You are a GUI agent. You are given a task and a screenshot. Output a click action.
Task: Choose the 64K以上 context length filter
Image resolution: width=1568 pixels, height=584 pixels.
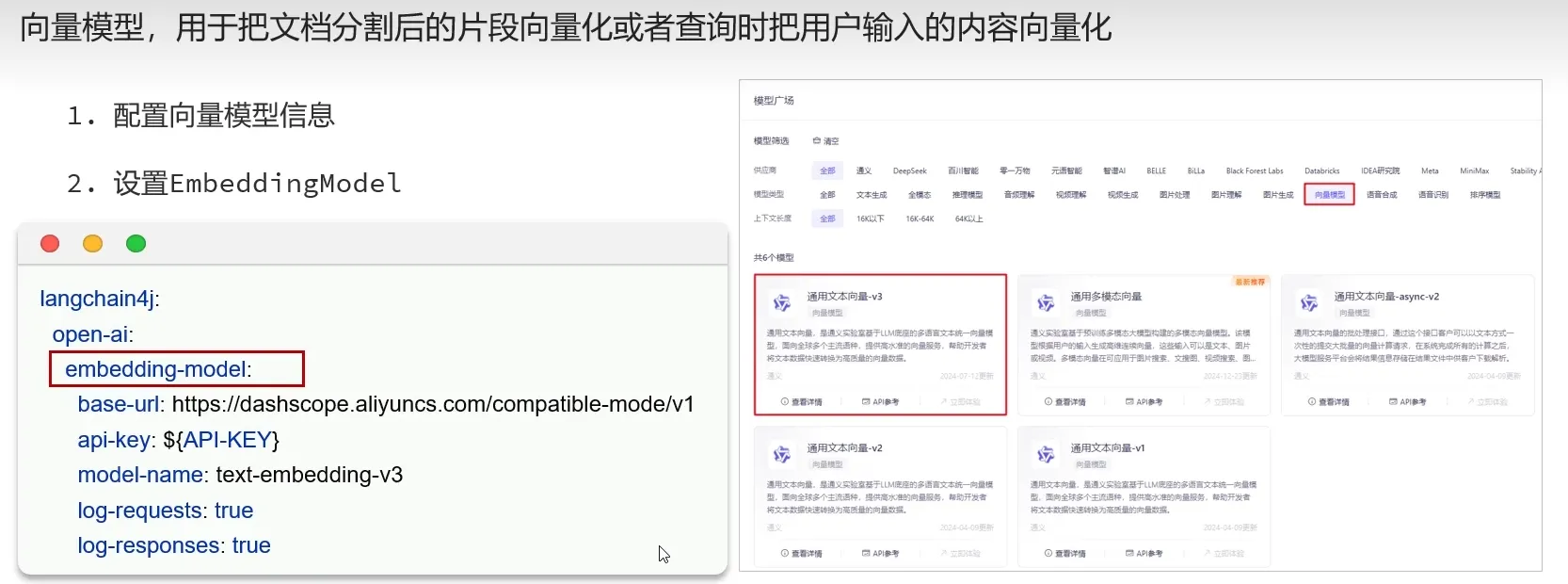tap(968, 219)
